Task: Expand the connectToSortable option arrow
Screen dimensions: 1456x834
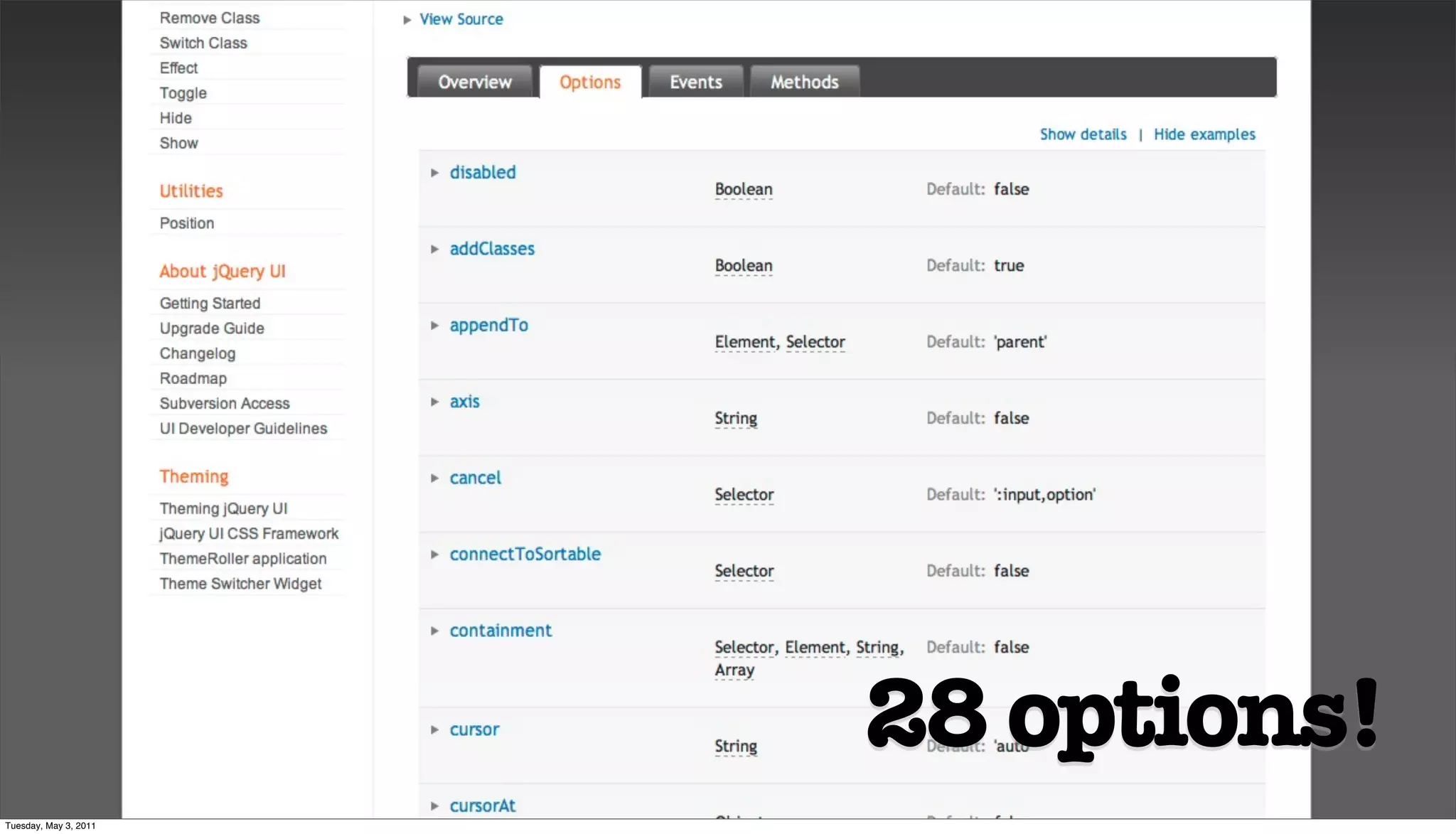Action: coord(434,555)
